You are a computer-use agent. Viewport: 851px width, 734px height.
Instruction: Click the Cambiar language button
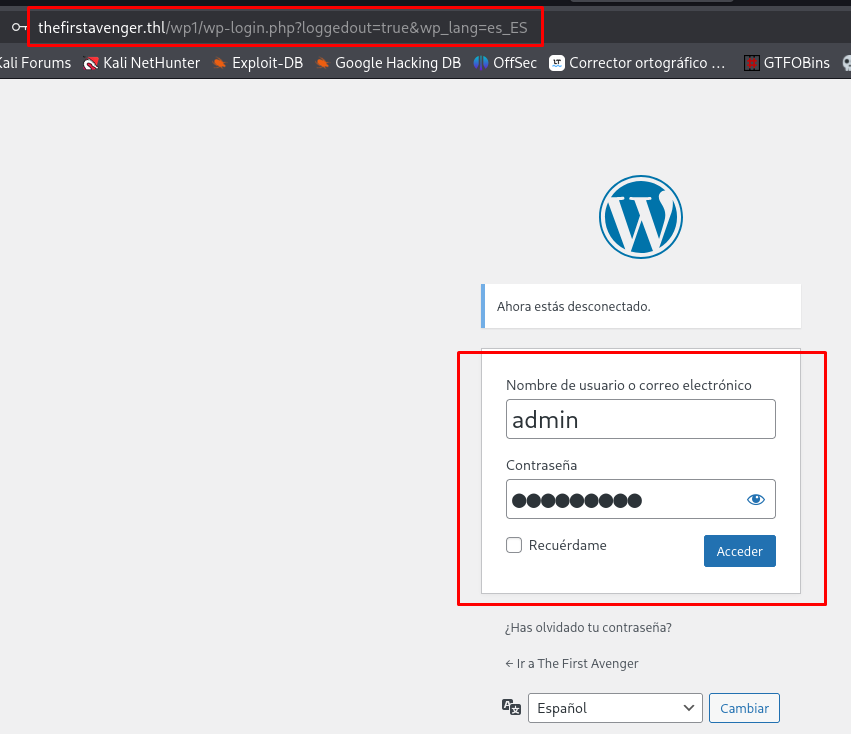click(x=744, y=708)
